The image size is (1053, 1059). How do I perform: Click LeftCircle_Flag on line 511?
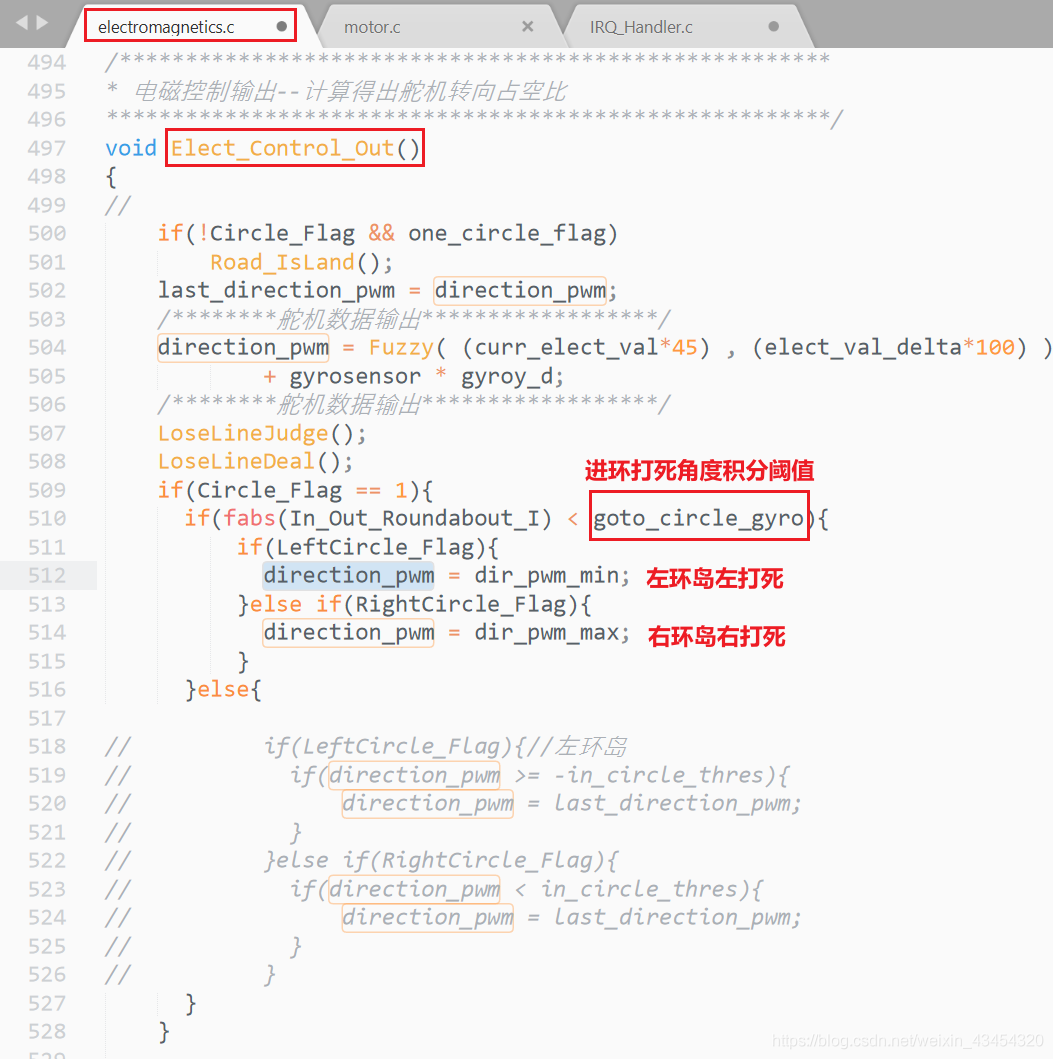[x=375, y=547]
